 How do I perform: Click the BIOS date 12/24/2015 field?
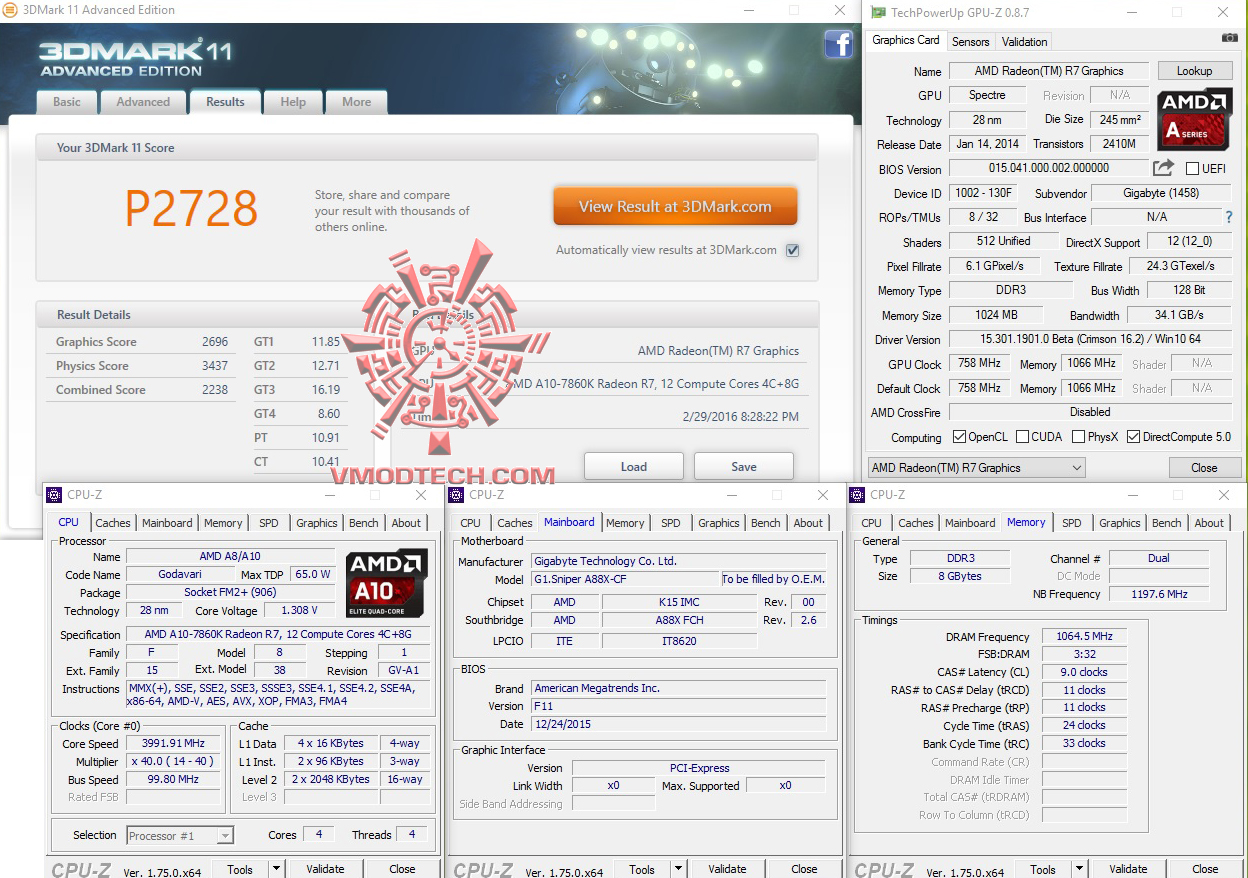(x=679, y=724)
